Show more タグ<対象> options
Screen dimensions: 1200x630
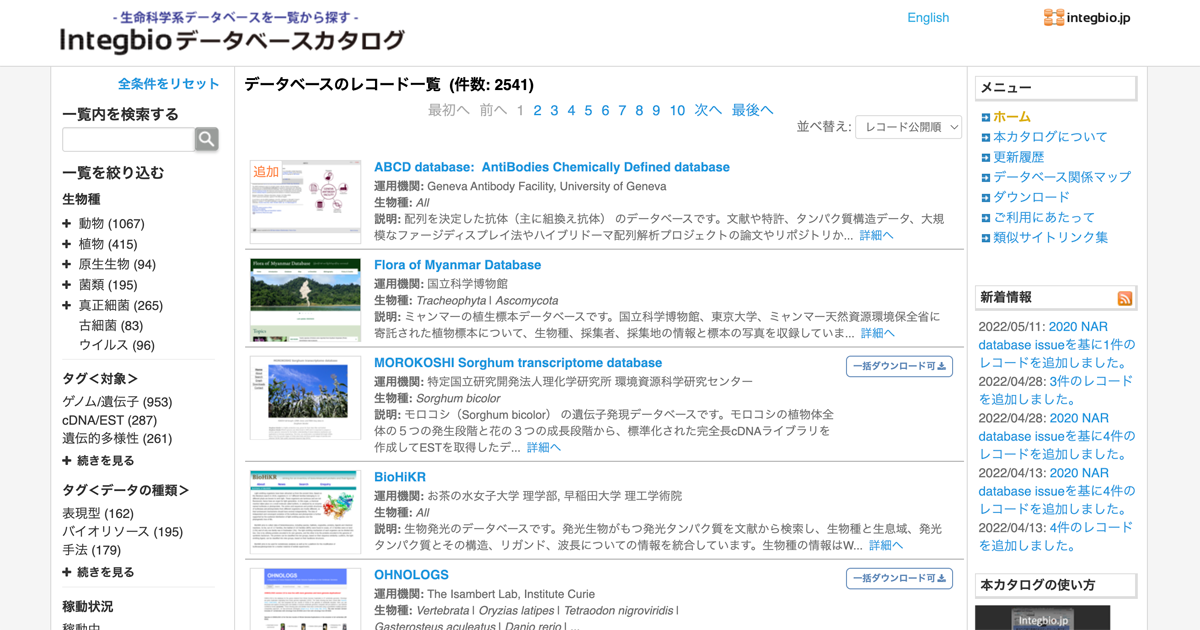coord(98,461)
